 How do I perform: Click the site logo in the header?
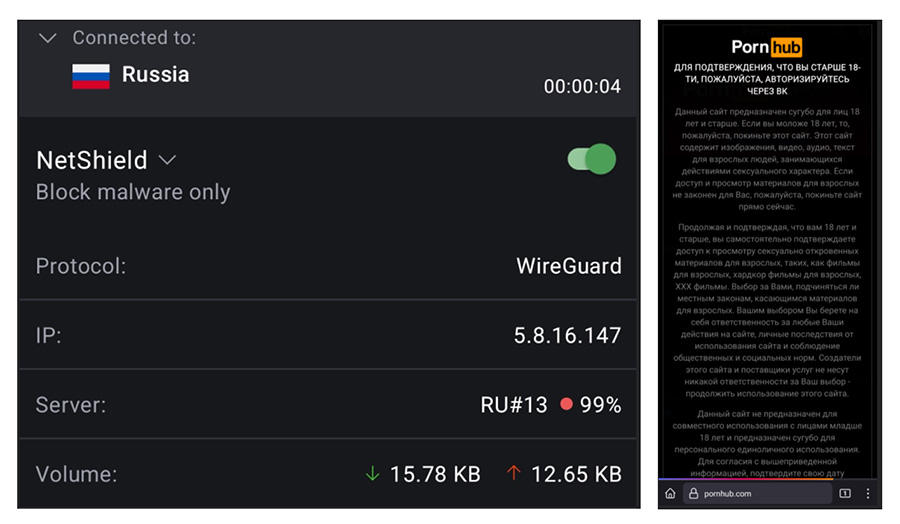point(767,47)
